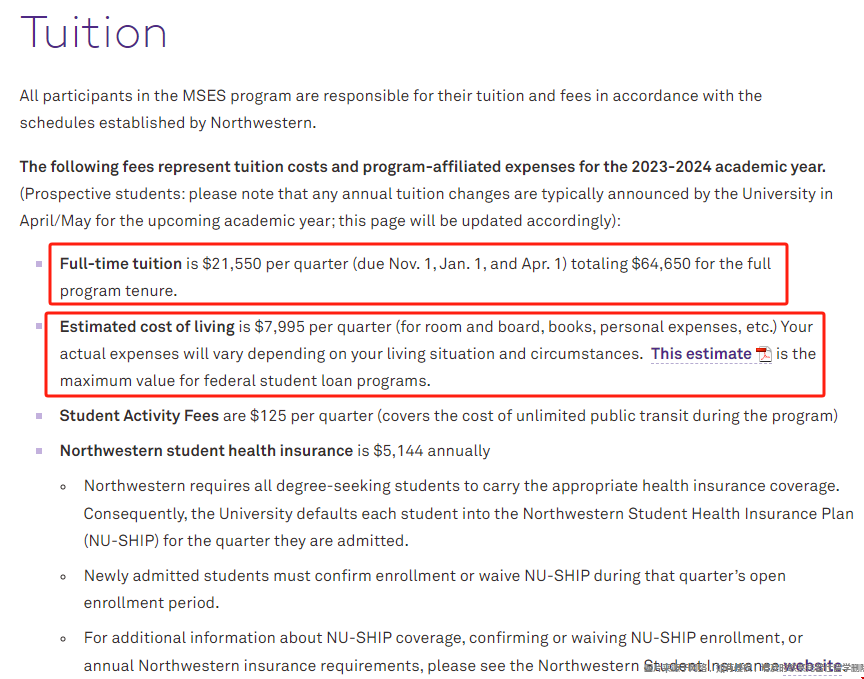Click the $64,650 total tuition amount

click(665, 264)
